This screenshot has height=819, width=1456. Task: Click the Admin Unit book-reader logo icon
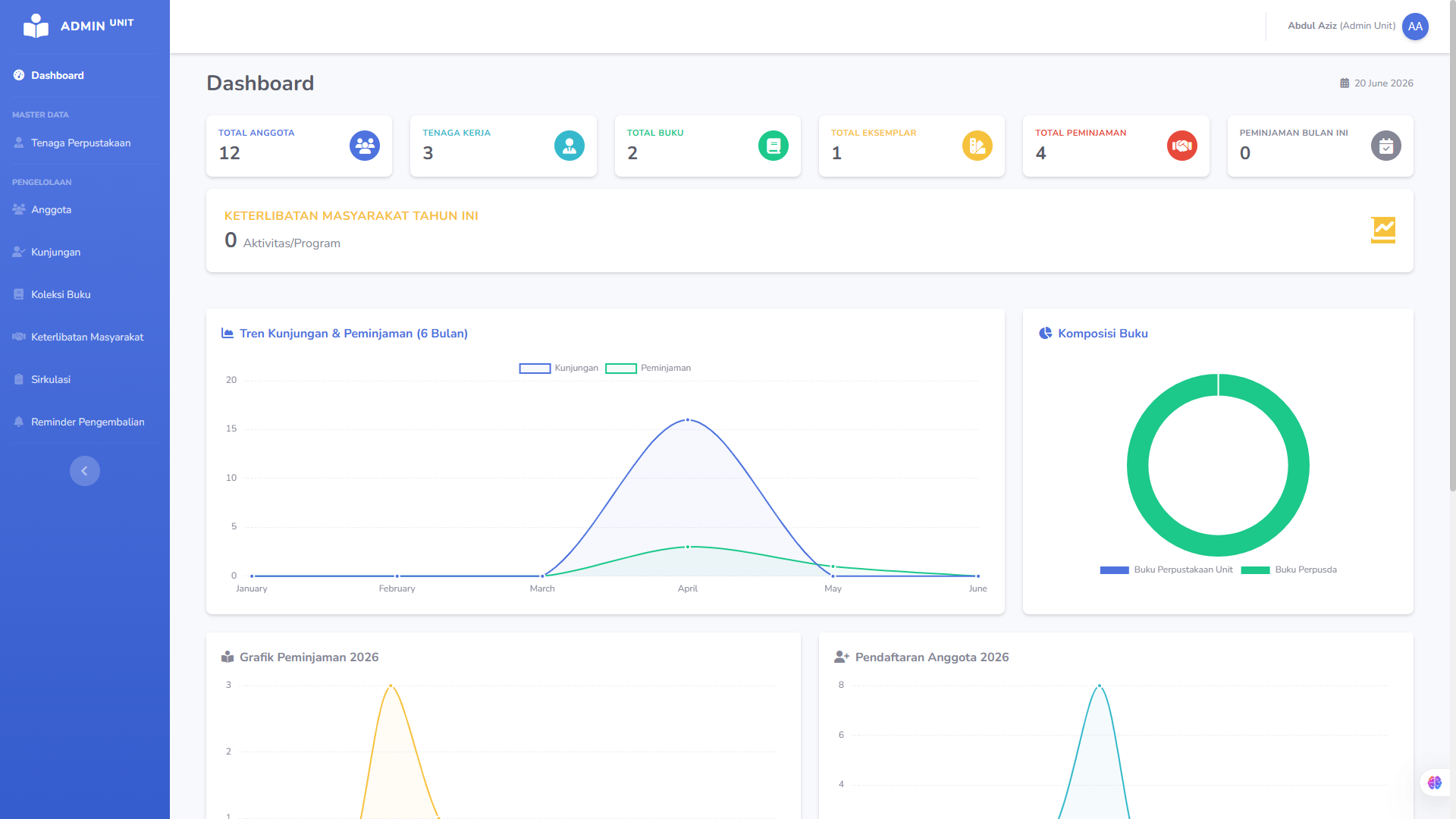point(36,26)
